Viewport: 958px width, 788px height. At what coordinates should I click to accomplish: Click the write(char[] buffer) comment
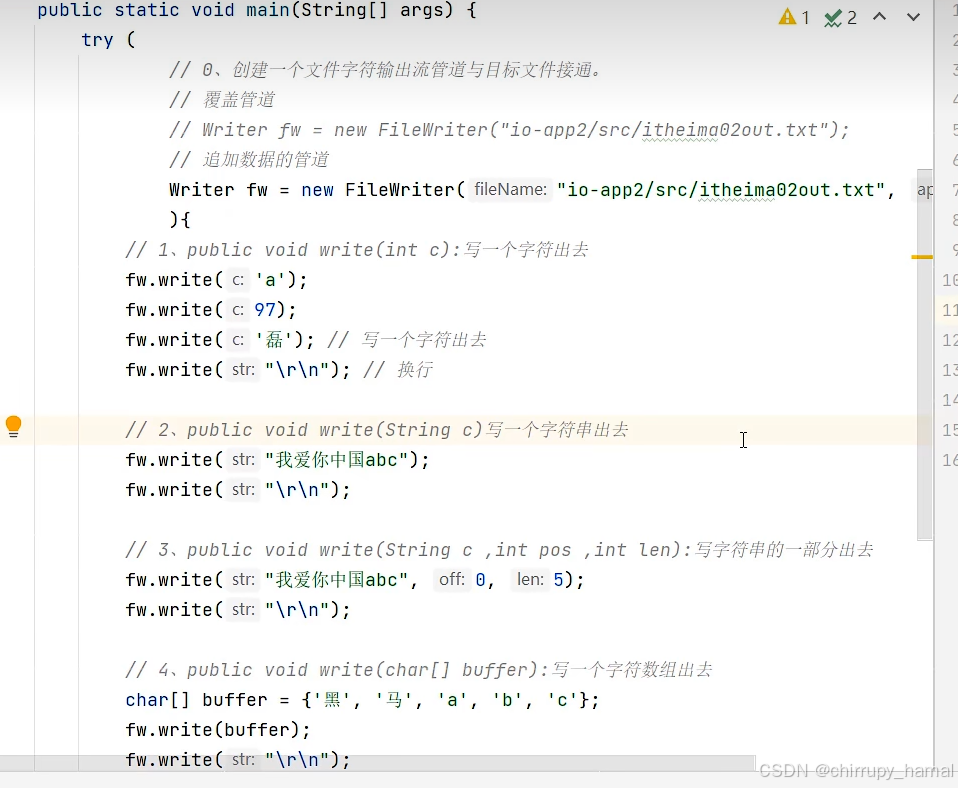click(x=419, y=669)
